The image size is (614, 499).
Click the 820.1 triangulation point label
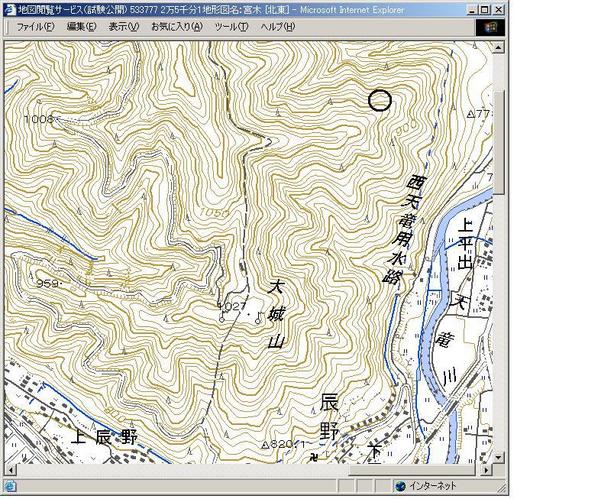284,445
